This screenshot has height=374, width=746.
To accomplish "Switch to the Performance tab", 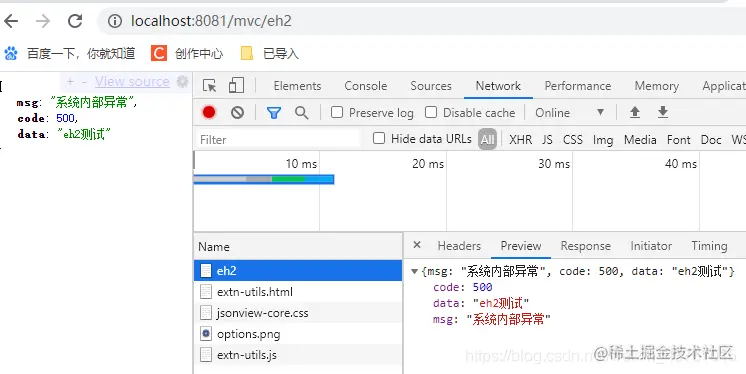I will (578, 86).
